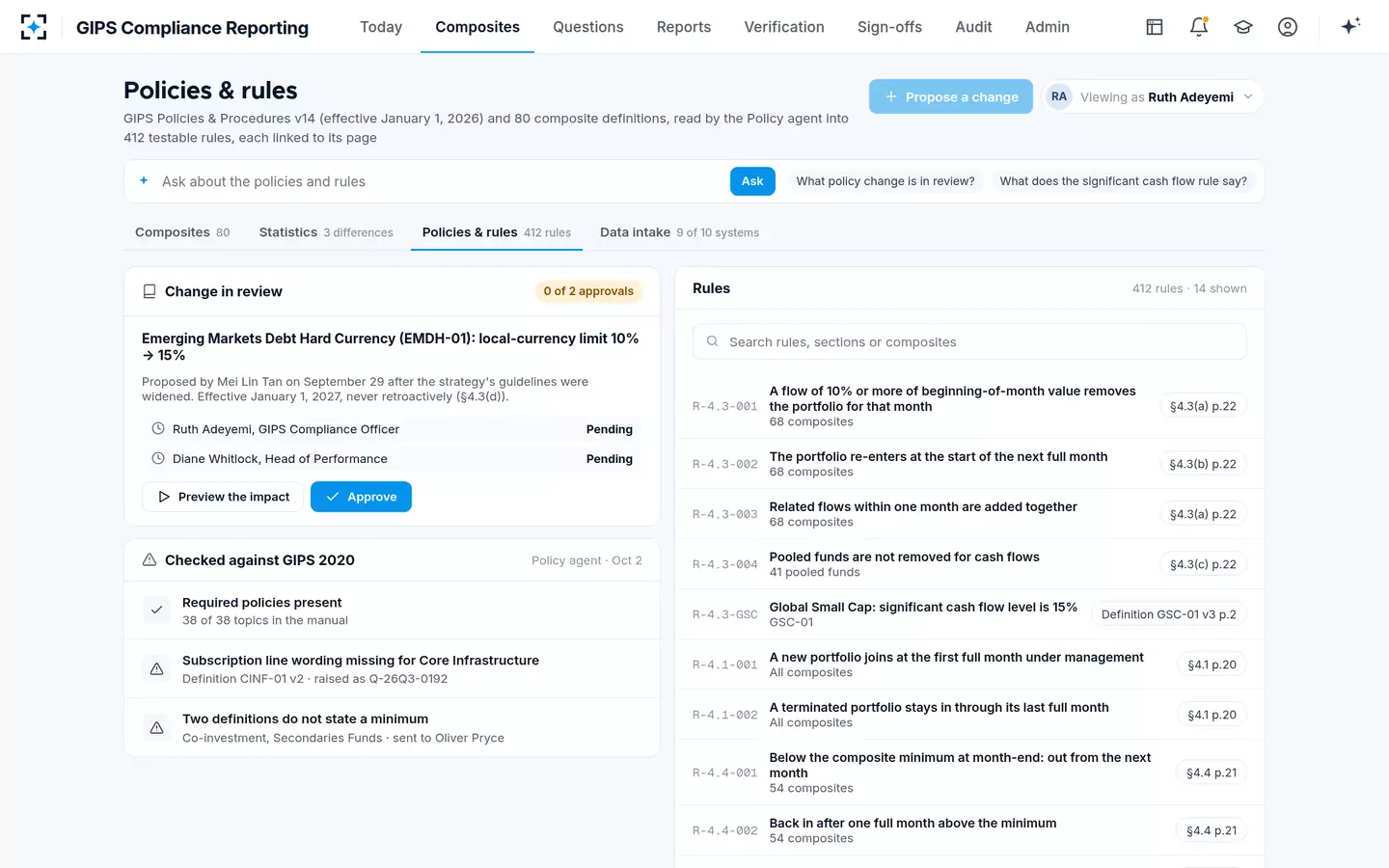Open the notifications bell

pos(1199,27)
